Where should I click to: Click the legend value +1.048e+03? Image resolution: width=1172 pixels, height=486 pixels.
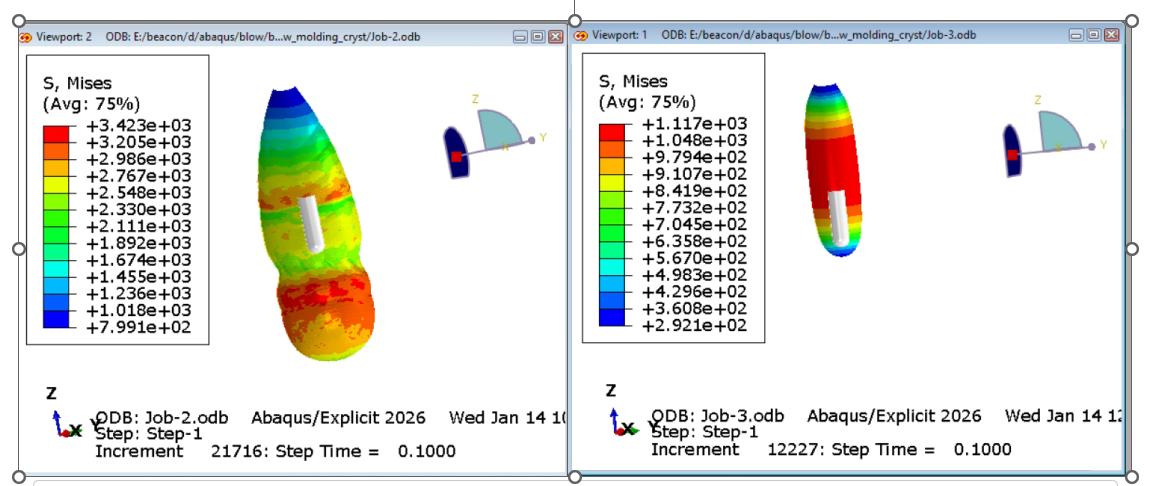[695, 141]
